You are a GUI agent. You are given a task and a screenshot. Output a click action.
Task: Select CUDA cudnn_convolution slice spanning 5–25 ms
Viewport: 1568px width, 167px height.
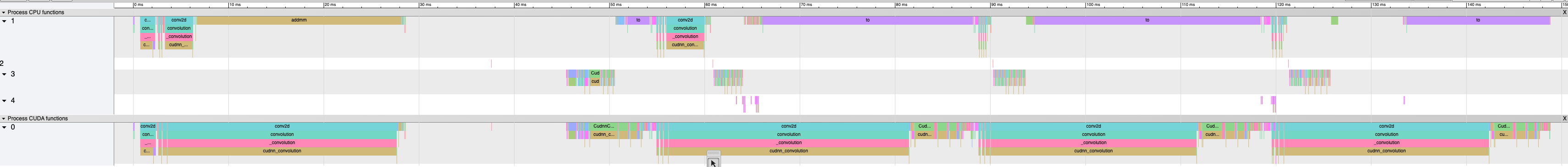pos(282,151)
